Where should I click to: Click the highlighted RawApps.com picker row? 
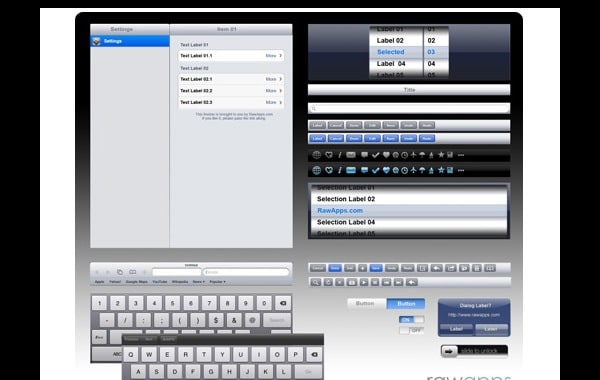409,210
